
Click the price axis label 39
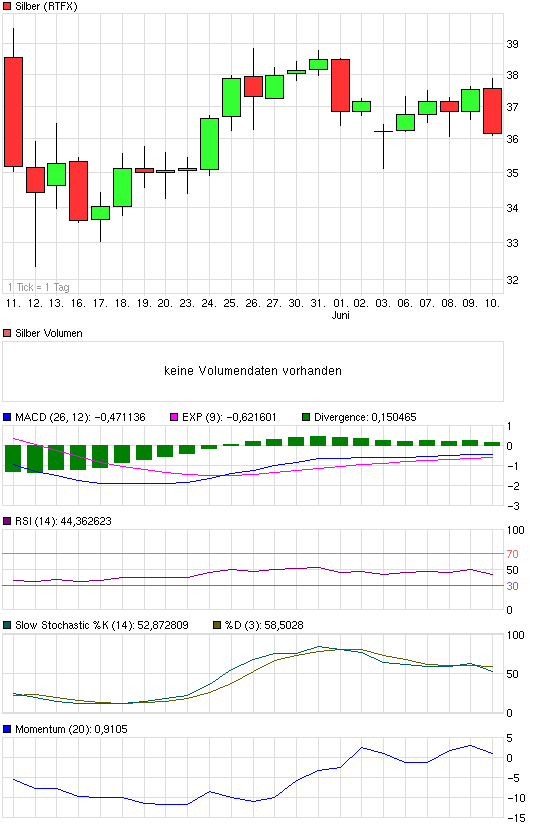click(512, 44)
